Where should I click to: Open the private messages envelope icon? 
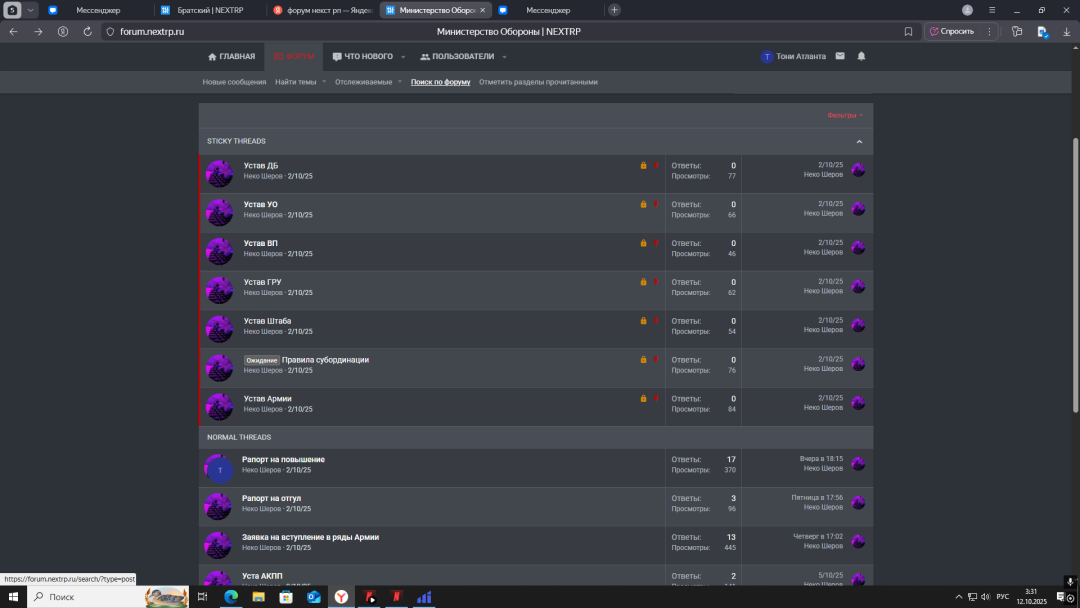(x=840, y=56)
